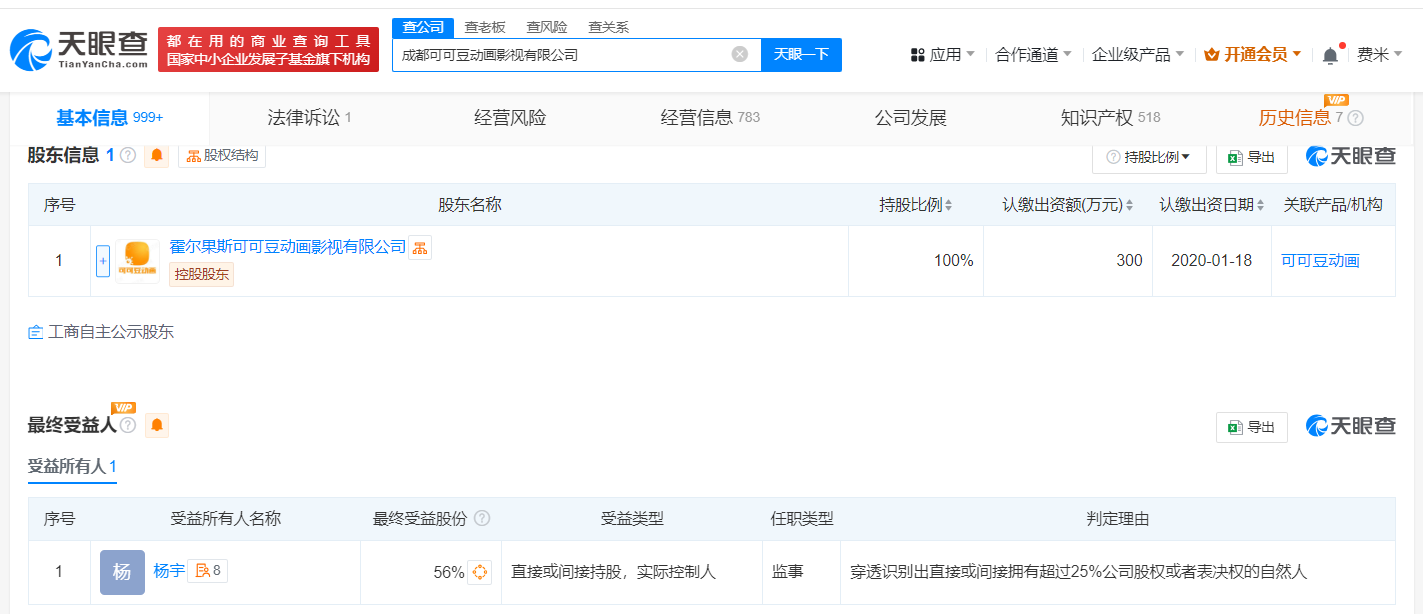Click the help icon beside 股东信息
The image size is (1423, 614).
[128, 156]
